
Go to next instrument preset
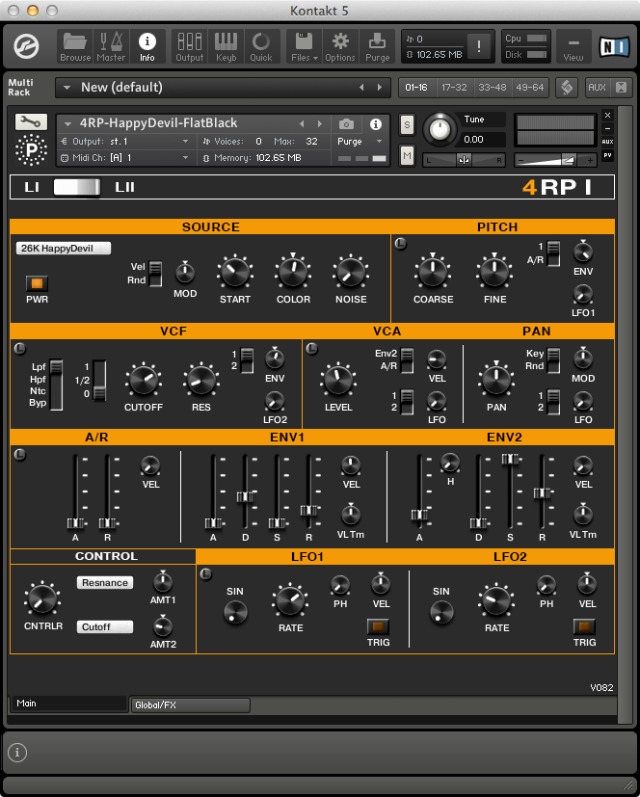(x=320, y=124)
